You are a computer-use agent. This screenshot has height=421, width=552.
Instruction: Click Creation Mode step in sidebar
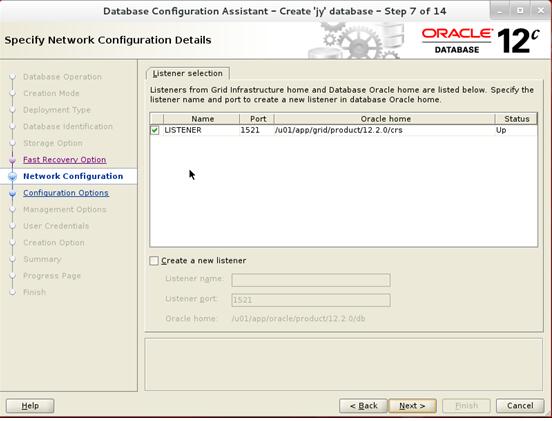51,93
